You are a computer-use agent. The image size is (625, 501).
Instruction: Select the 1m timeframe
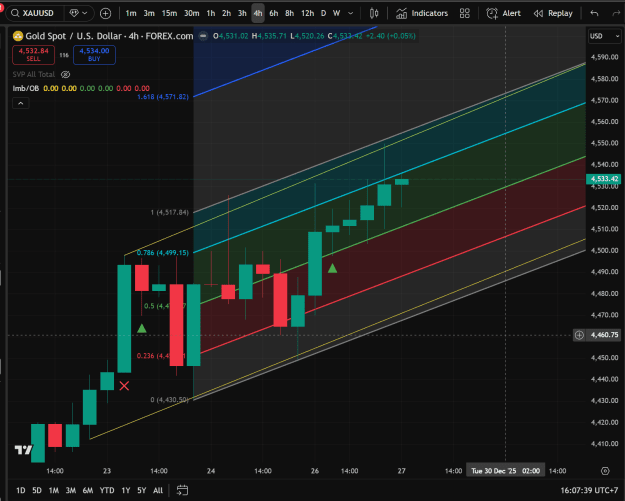[131, 13]
